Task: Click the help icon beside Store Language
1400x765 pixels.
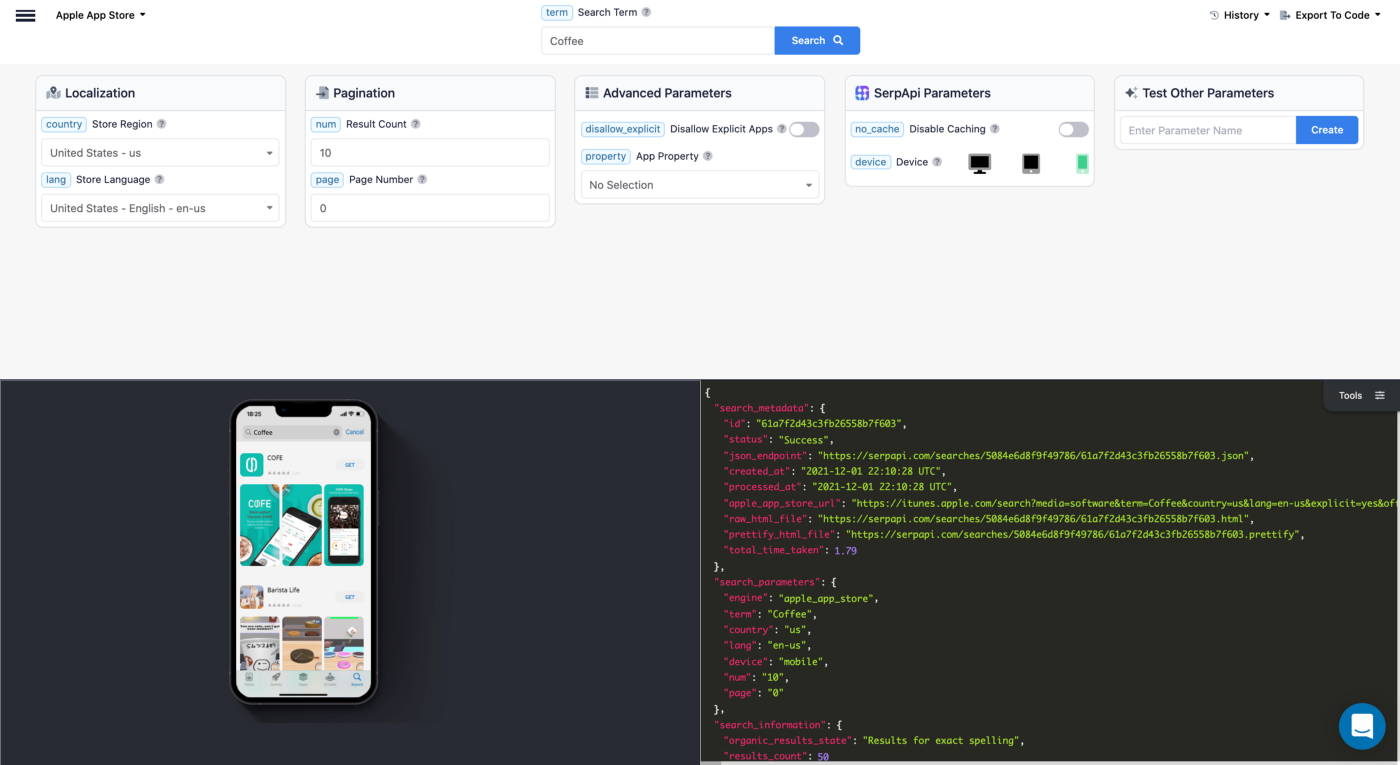Action: (159, 180)
